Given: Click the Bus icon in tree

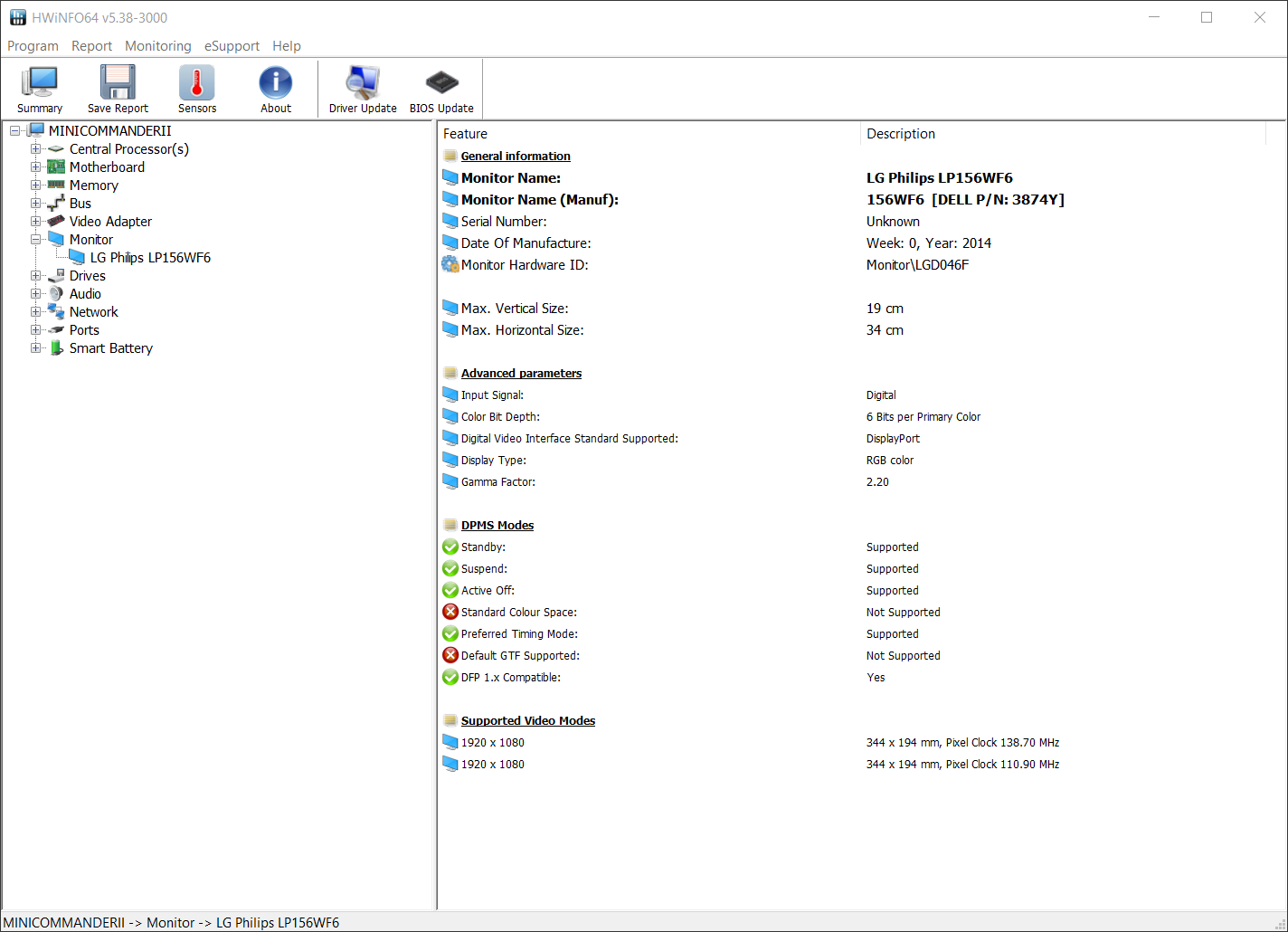Looking at the screenshot, I should pos(56,204).
